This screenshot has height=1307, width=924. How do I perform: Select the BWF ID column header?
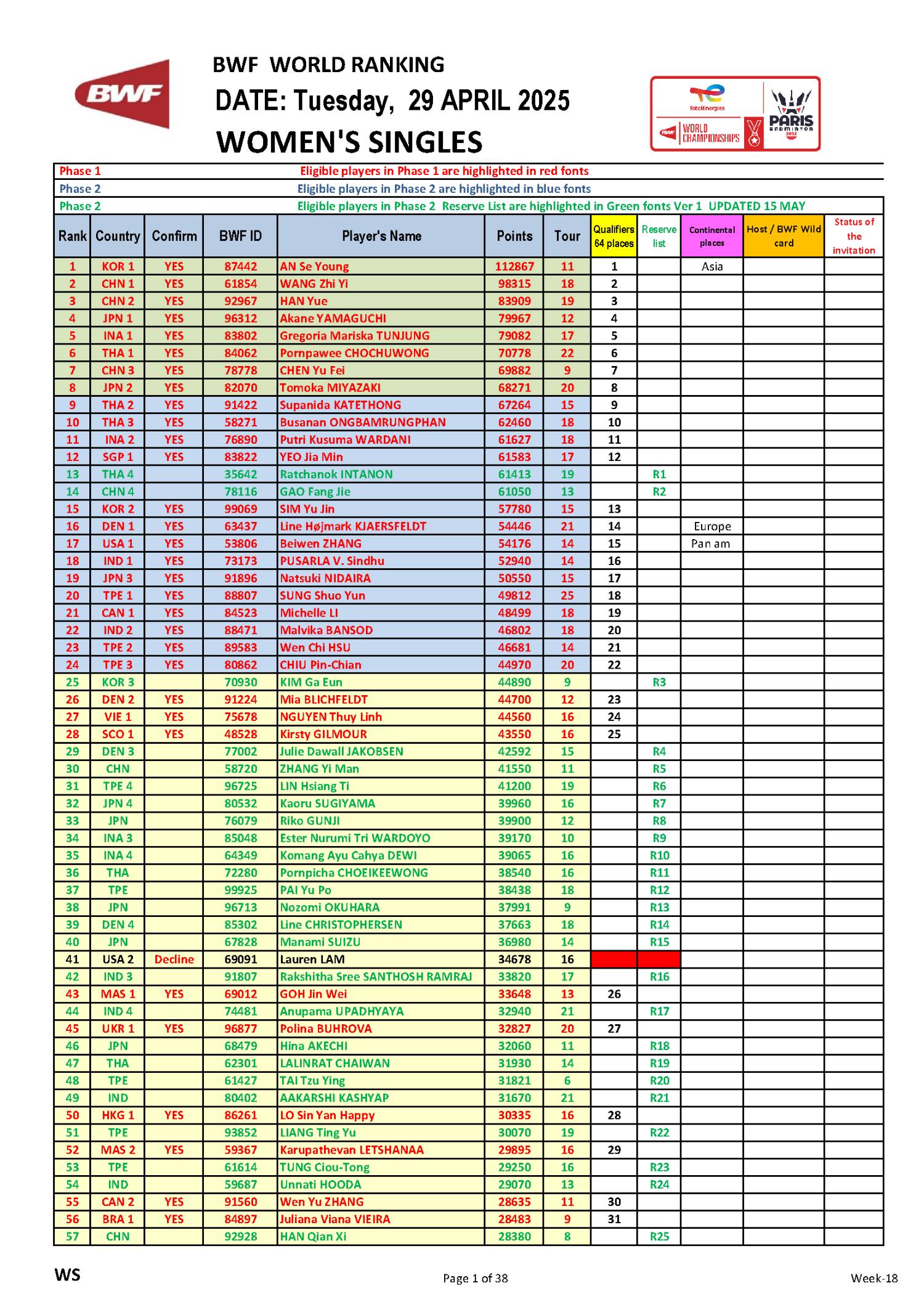click(240, 236)
